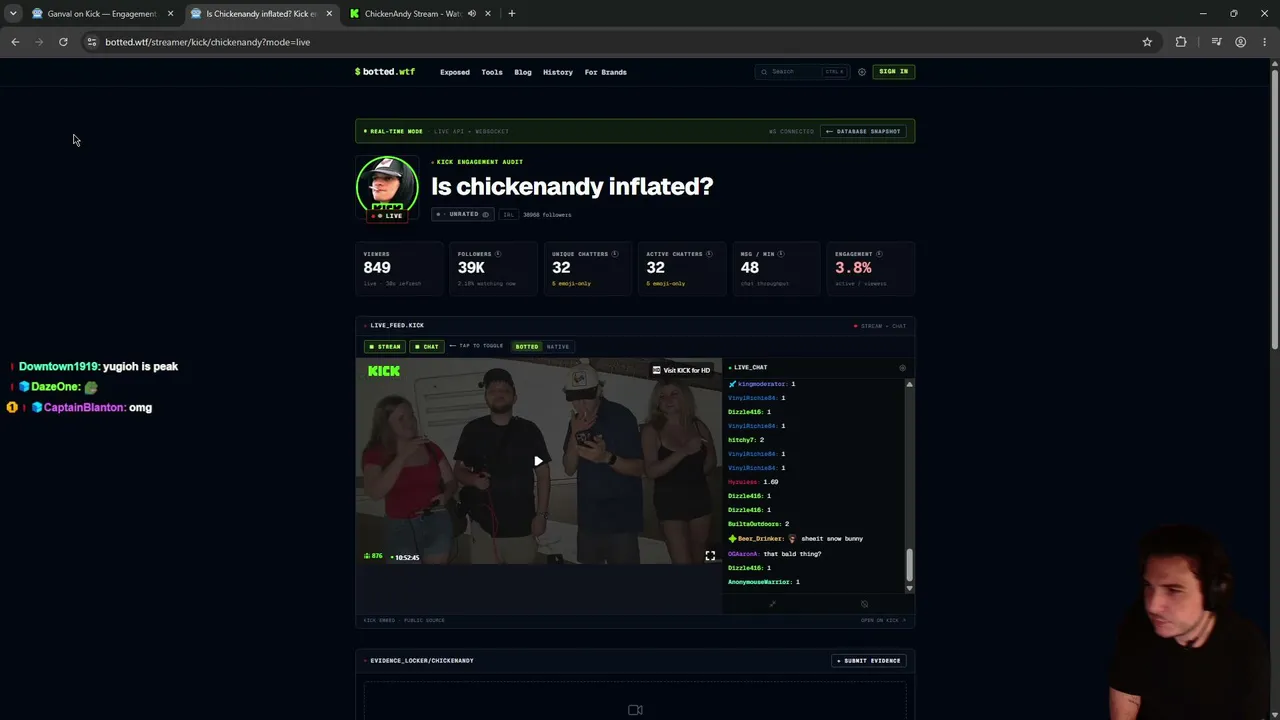
Task: Open the browser extensions menu
Action: pyautogui.click(x=1181, y=42)
